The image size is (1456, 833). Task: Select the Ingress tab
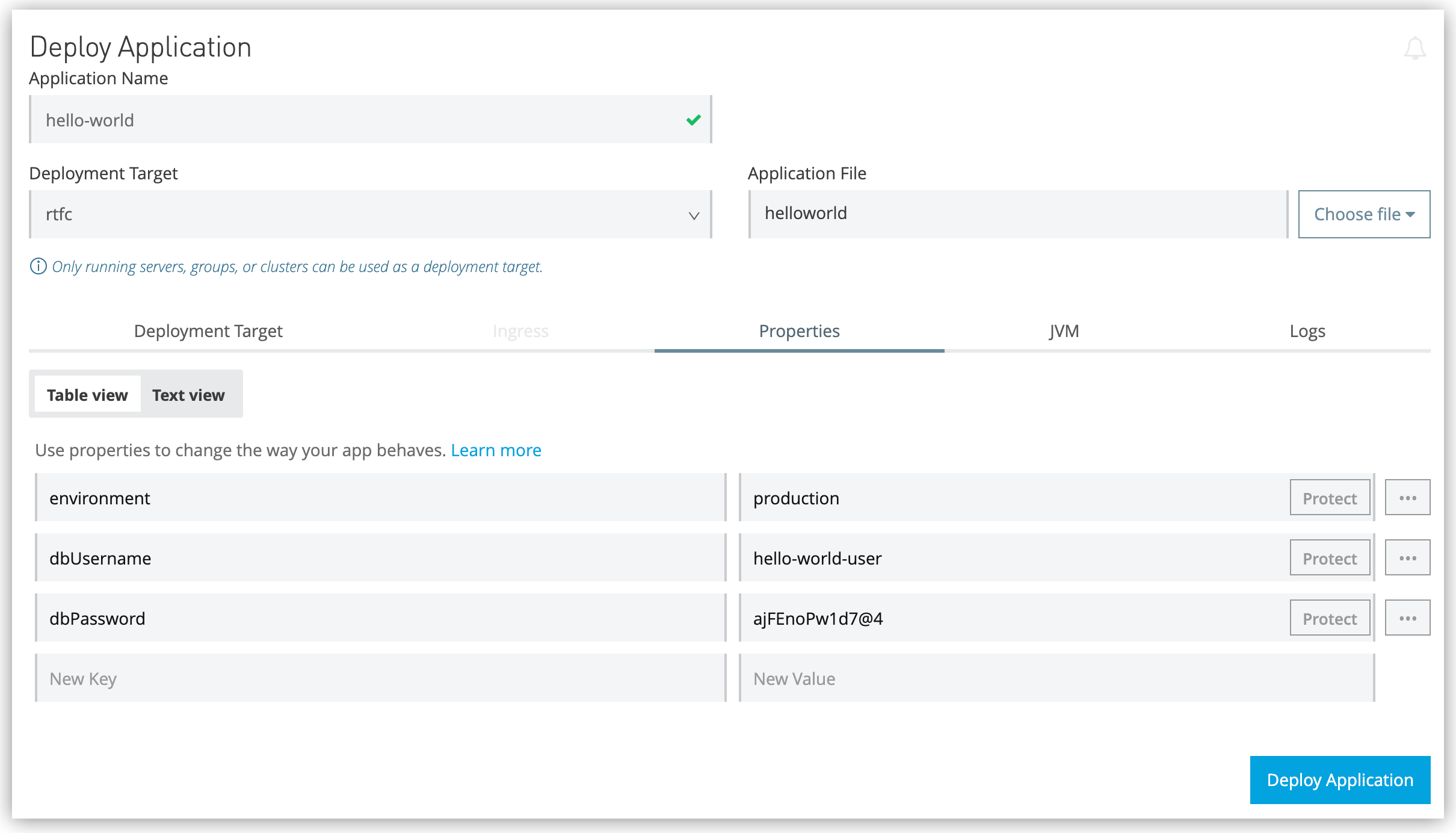click(519, 329)
